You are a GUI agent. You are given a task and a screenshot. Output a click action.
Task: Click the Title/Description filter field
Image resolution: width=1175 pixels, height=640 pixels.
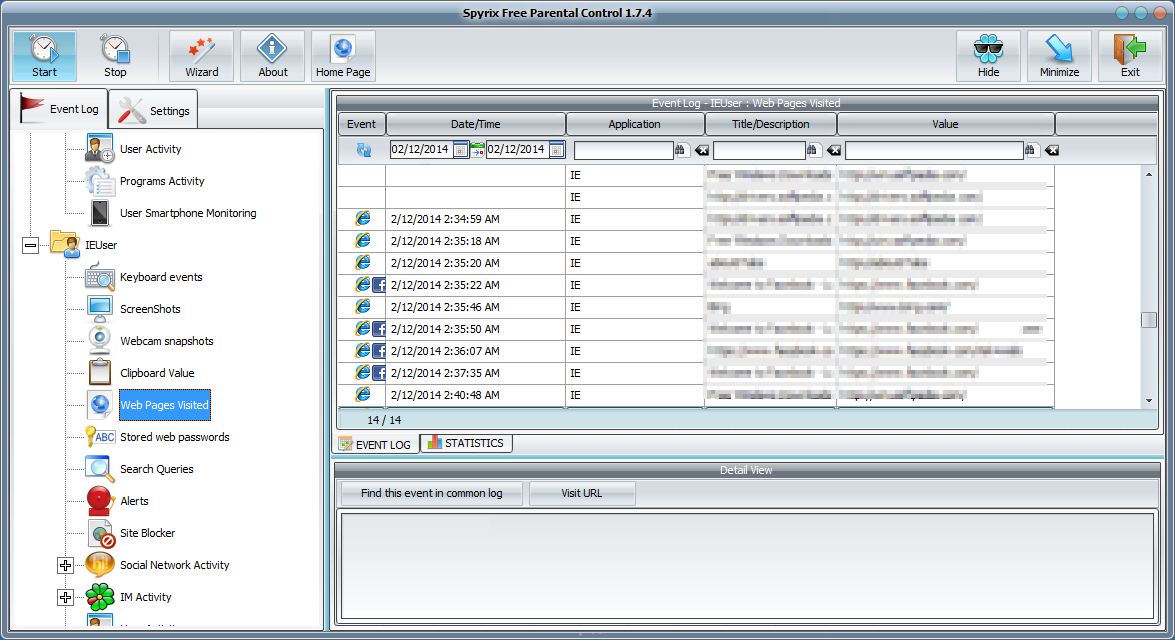(759, 151)
